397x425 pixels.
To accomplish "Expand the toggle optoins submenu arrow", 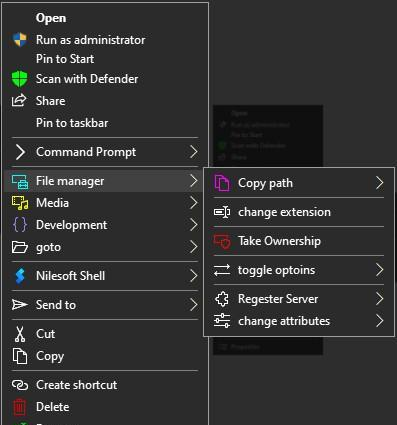I will [380, 270].
